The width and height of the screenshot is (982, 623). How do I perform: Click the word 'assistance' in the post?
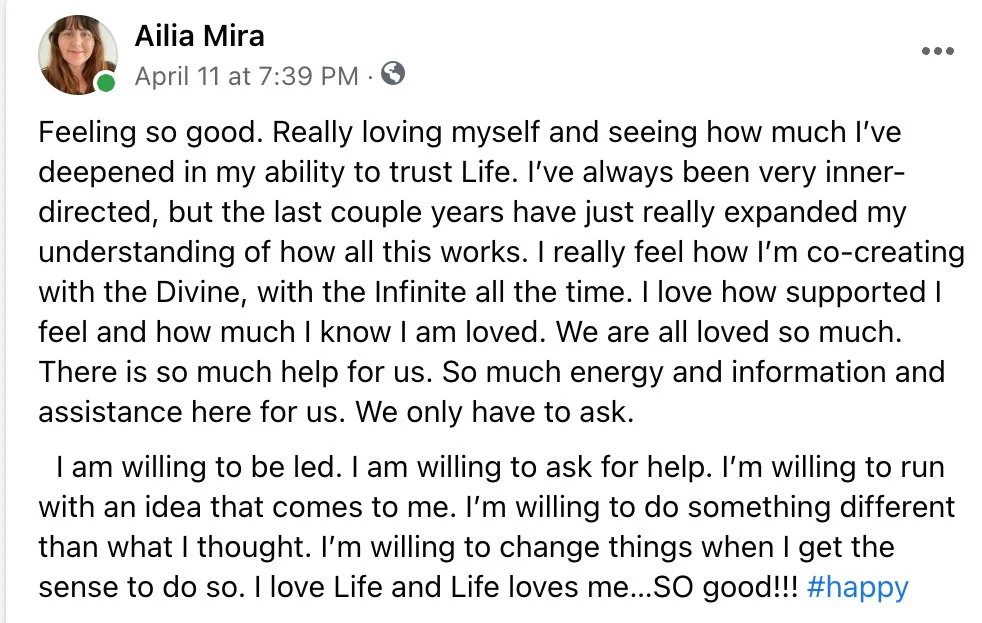point(110,413)
